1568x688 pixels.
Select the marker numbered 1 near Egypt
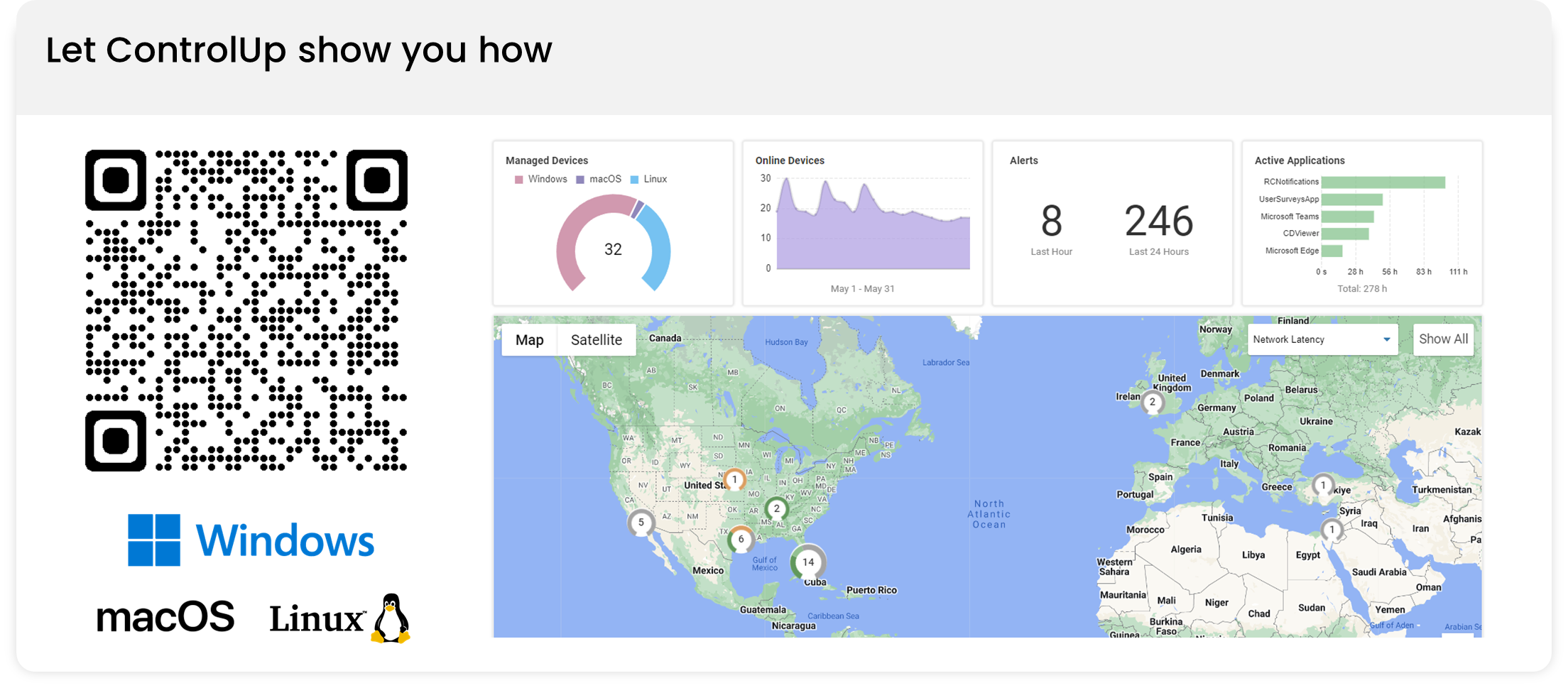(x=1332, y=530)
